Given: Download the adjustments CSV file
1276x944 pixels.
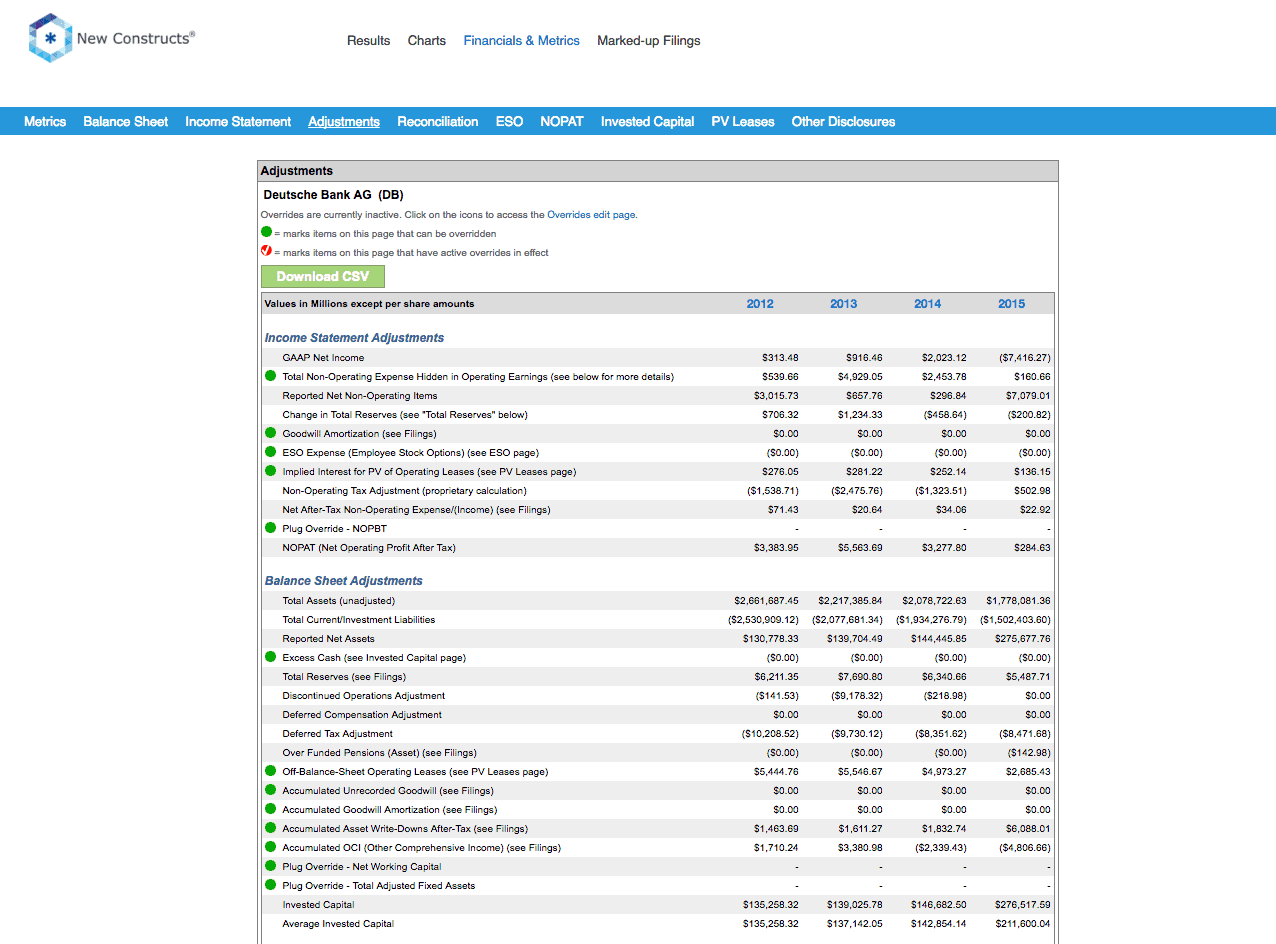Looking at the screenshot, I should point(323,276).
